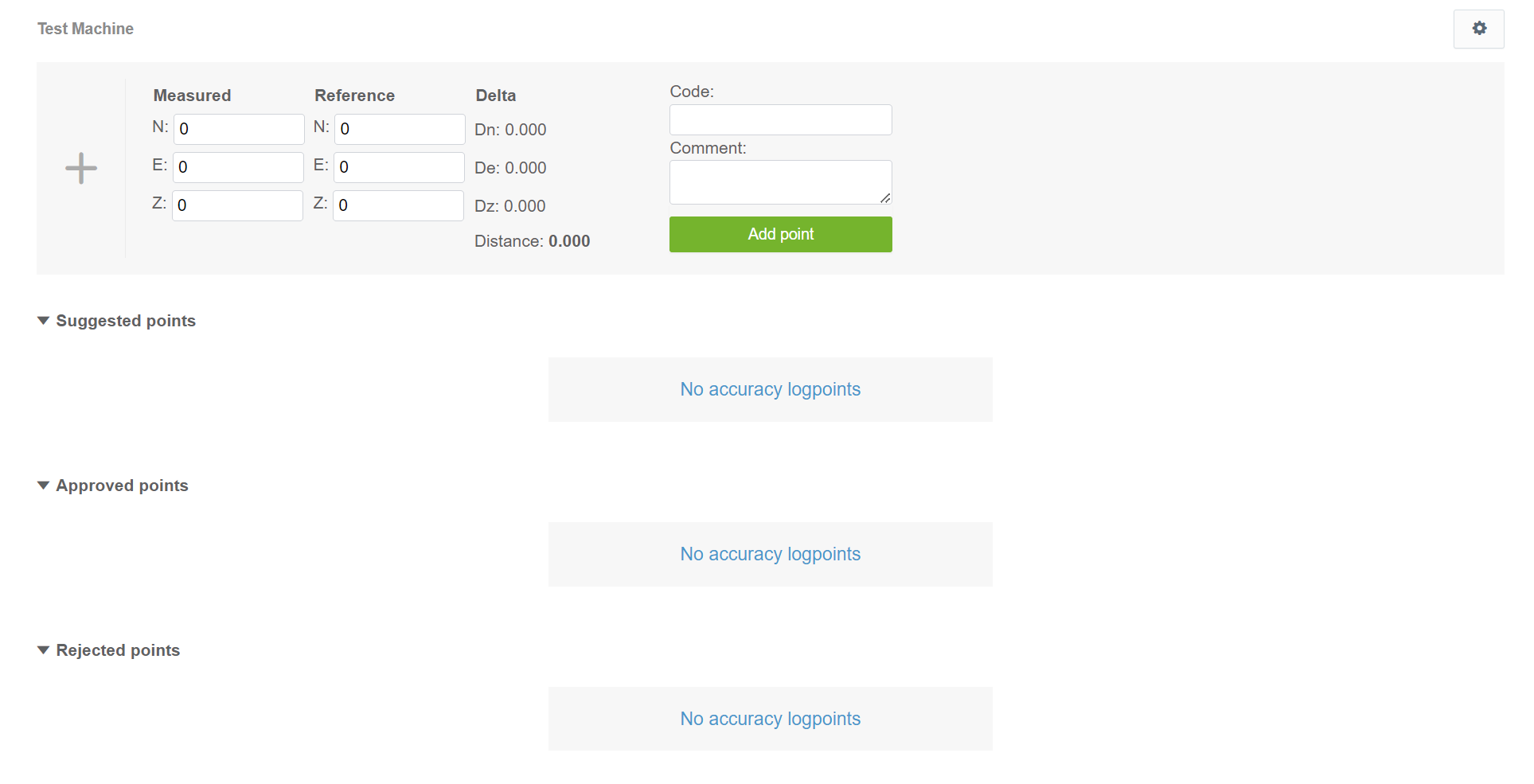
Task: Click into the Comment text area
Action: (x=780, y=182)
